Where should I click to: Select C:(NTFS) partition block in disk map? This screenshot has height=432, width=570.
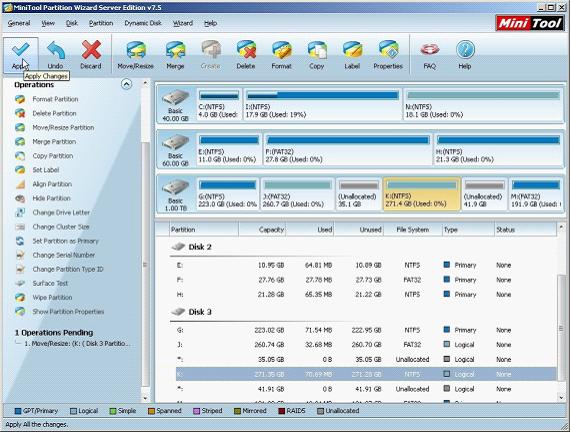[x=219, y=104]
